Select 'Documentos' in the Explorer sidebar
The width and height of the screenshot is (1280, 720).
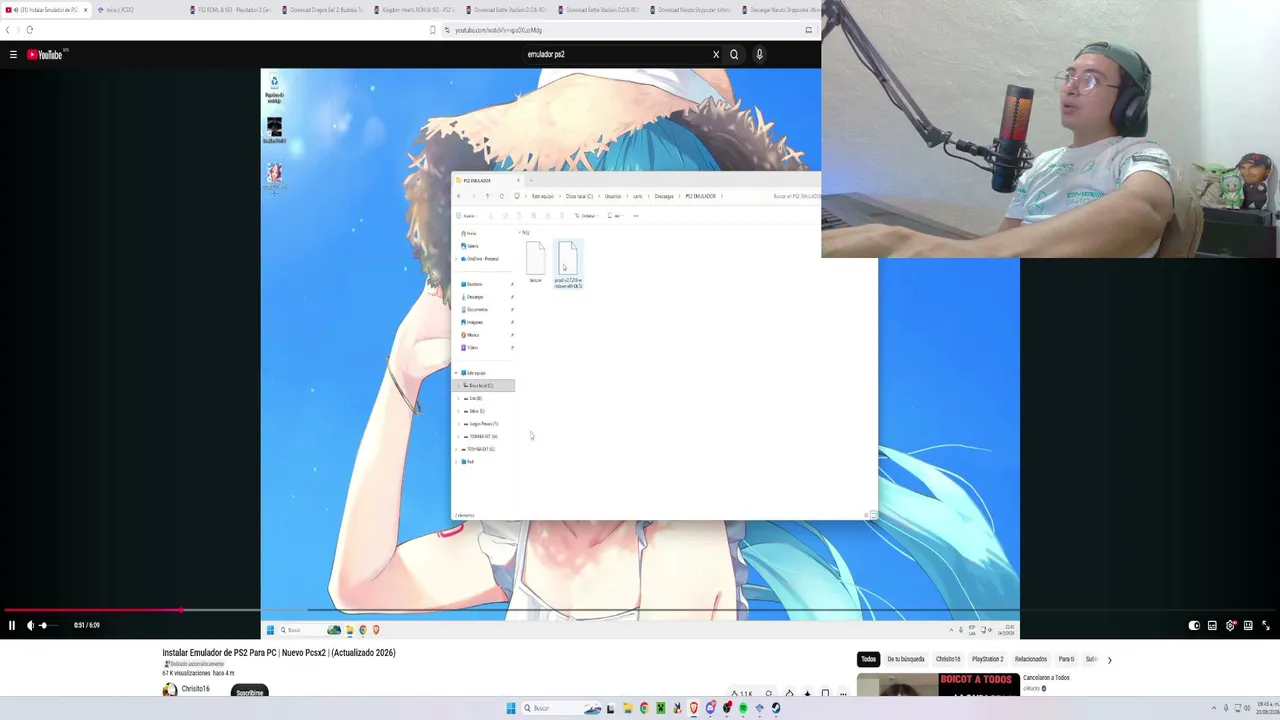[x=477, y=310]
